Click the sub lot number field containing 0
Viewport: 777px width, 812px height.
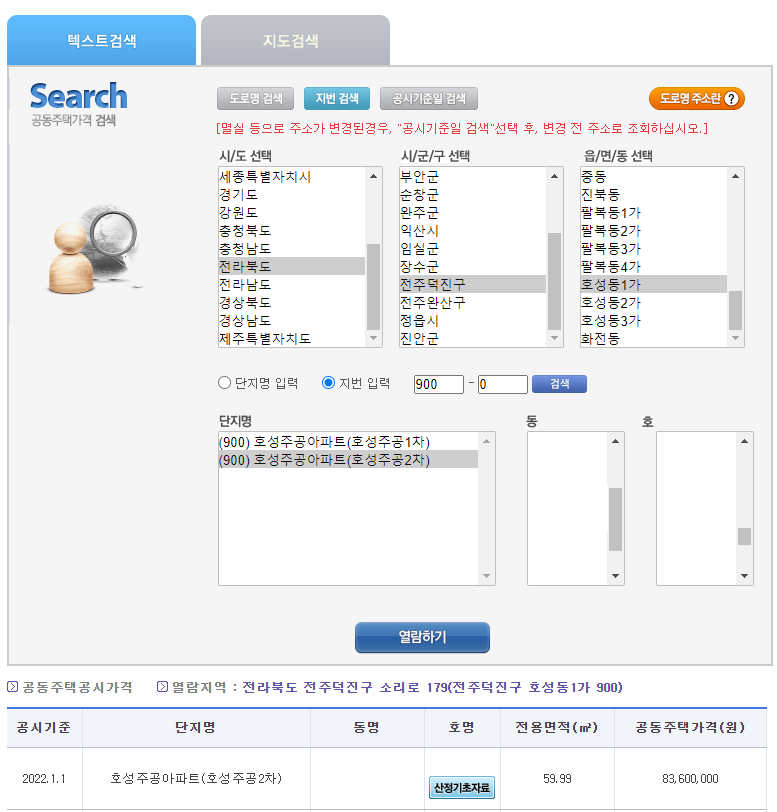pyautogui.click(x=502, y=384)
